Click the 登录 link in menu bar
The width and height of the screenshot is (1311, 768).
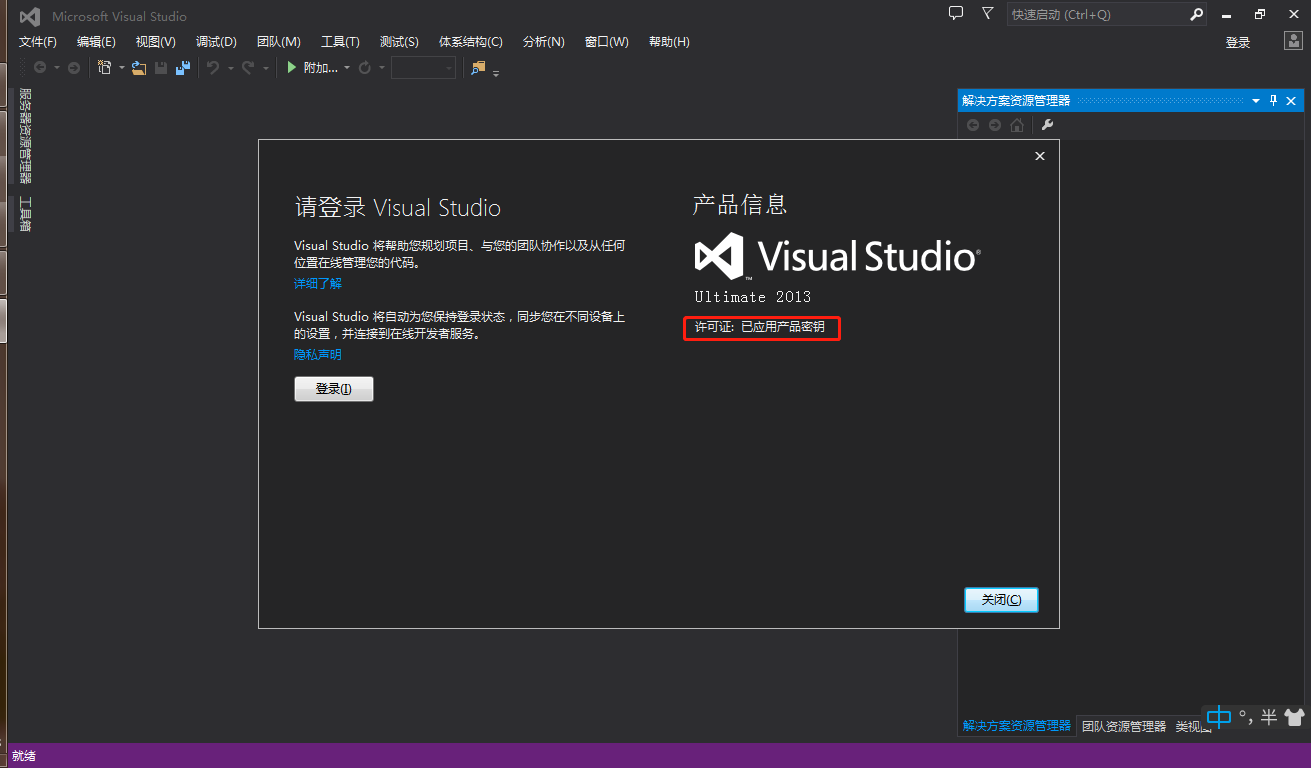(x=1238, y=42)
